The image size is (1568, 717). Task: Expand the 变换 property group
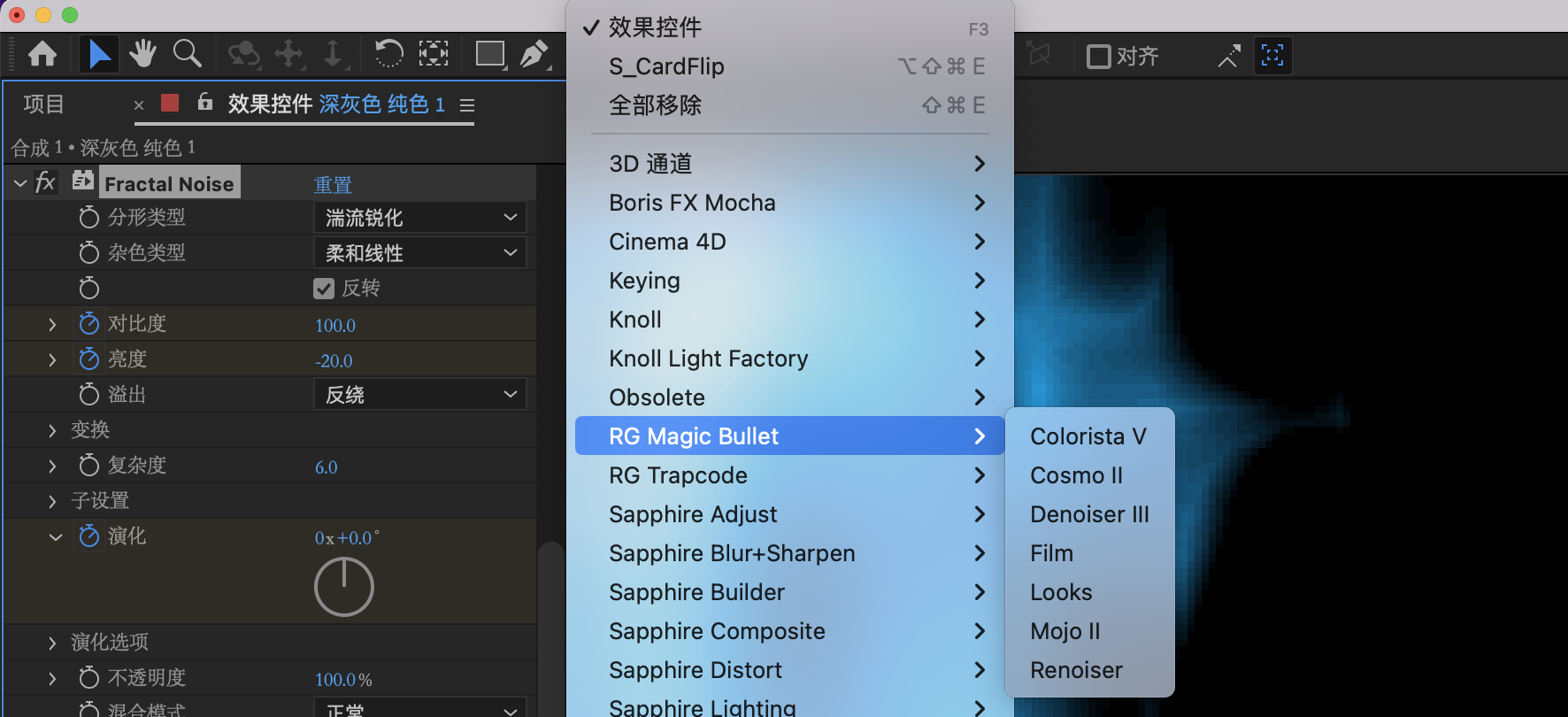click(52, 430)
